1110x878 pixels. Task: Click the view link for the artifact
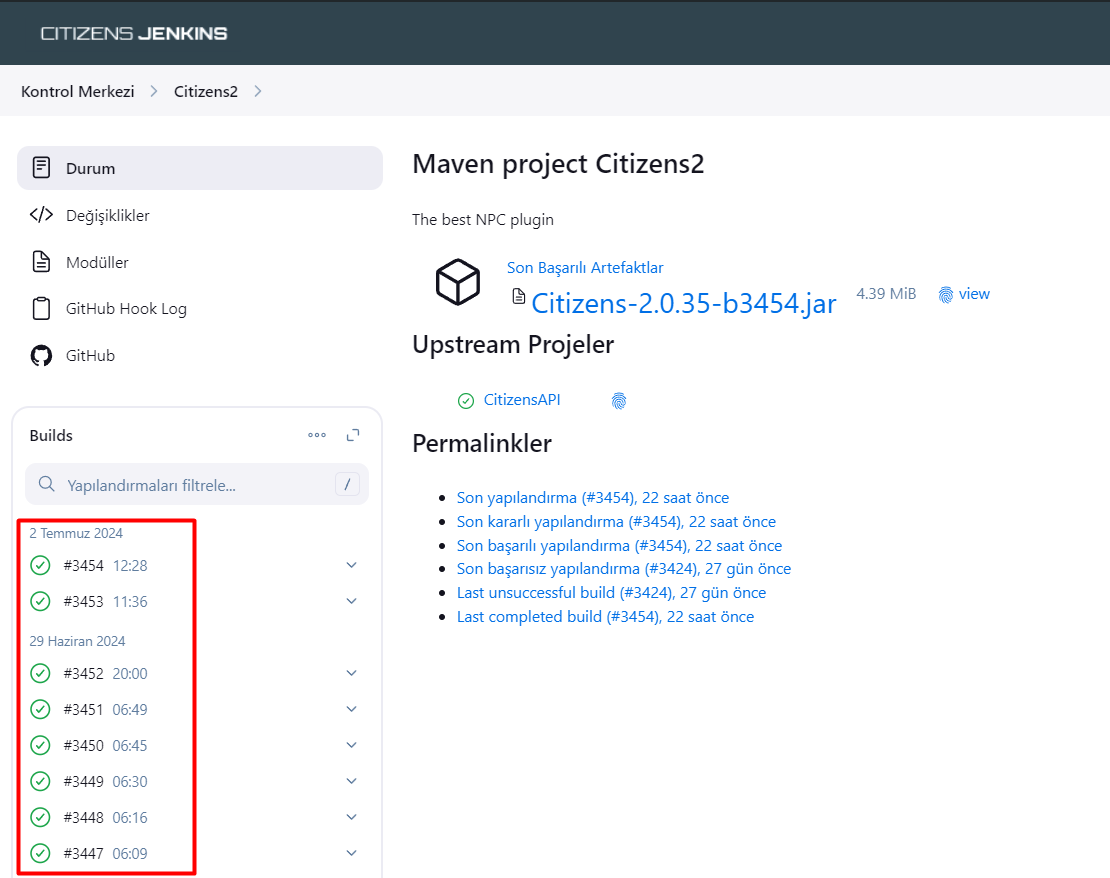point(974,294)
